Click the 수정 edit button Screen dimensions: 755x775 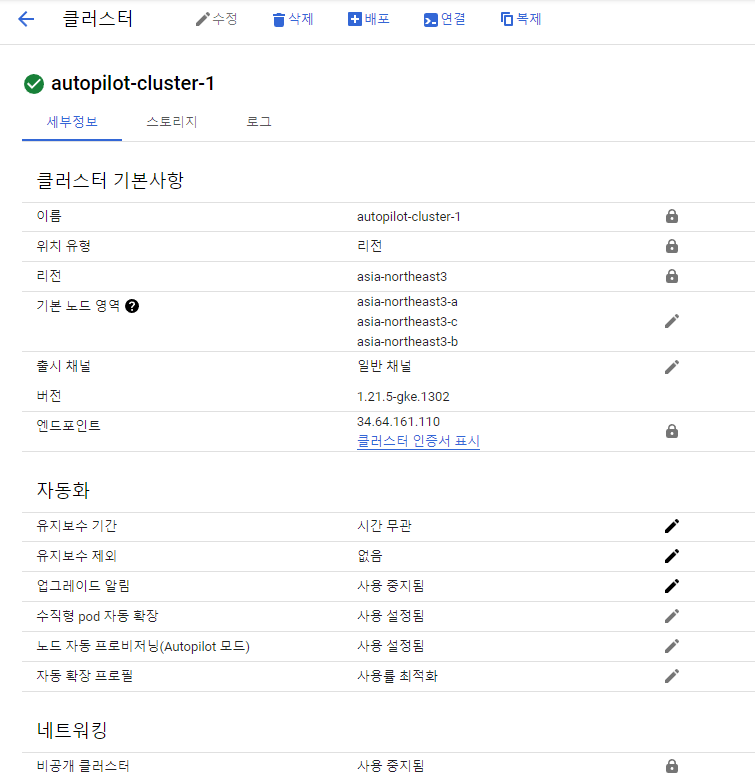click(x=216, y=19)
